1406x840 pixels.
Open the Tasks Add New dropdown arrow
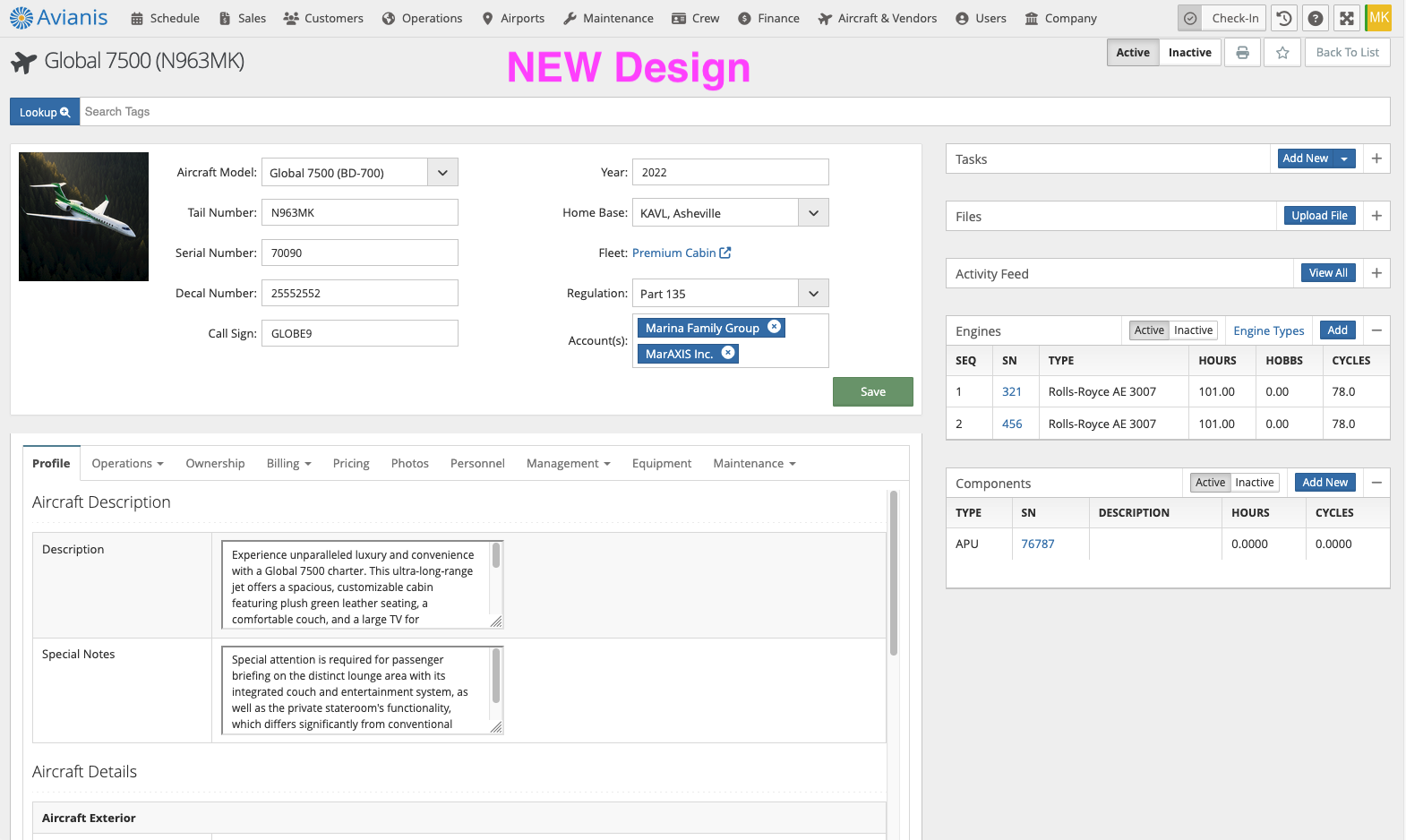click(x=1344, y=159)
